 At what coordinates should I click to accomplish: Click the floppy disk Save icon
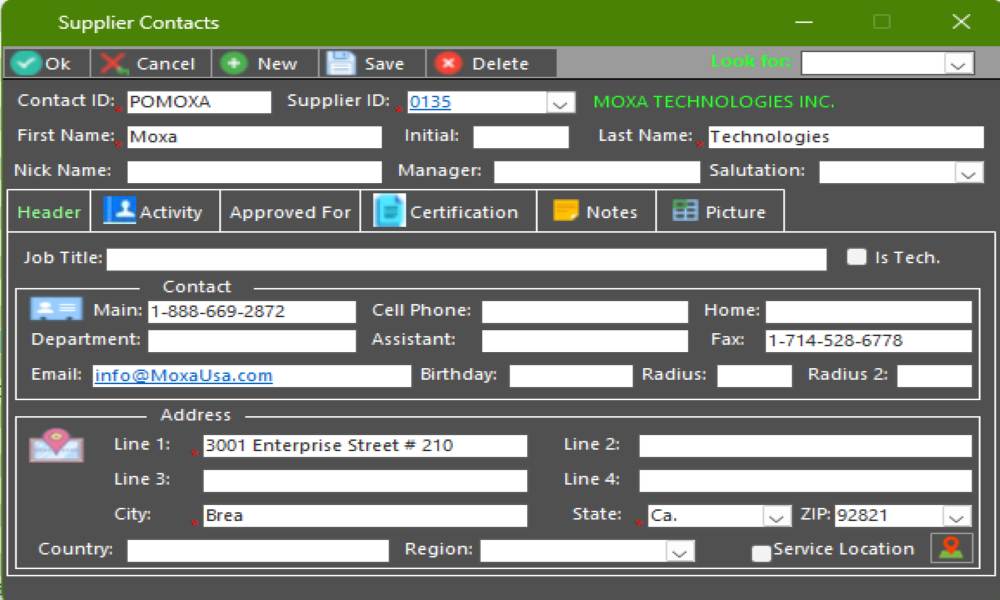tap(341, 63)
